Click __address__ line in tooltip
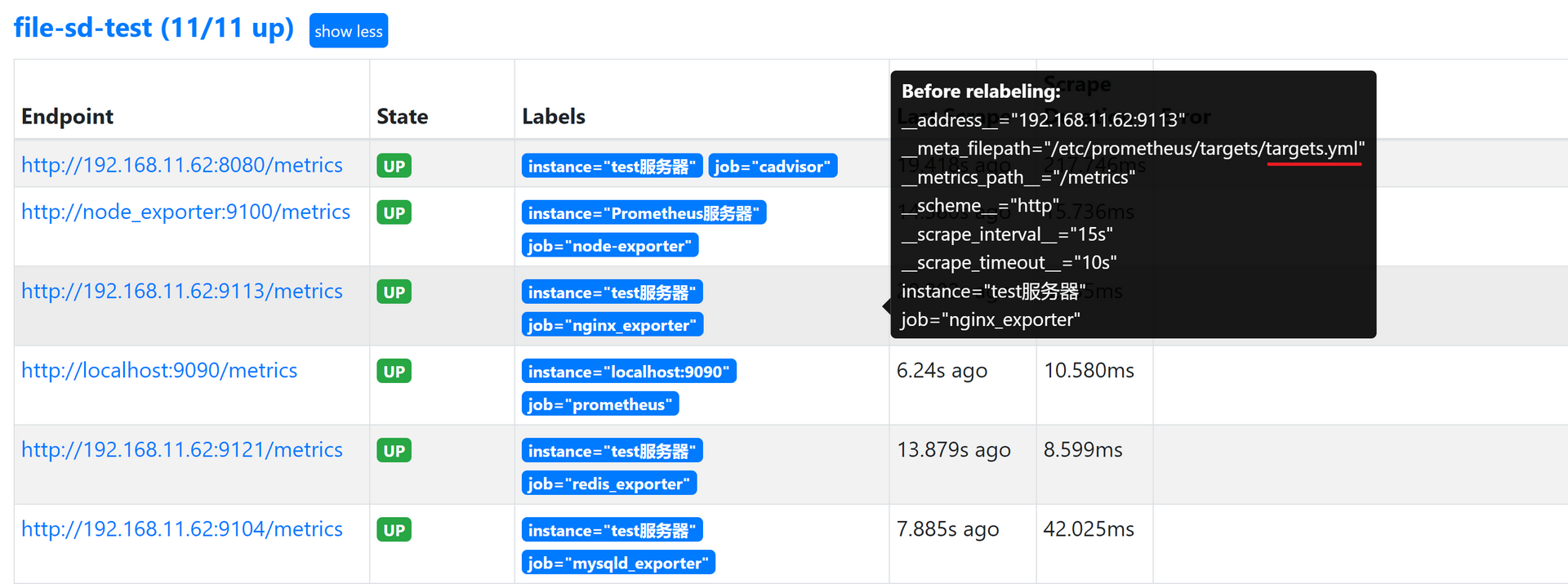The width and height of the screenshot is (1568, 584). pyautogui.click(x=1043, y=120)
